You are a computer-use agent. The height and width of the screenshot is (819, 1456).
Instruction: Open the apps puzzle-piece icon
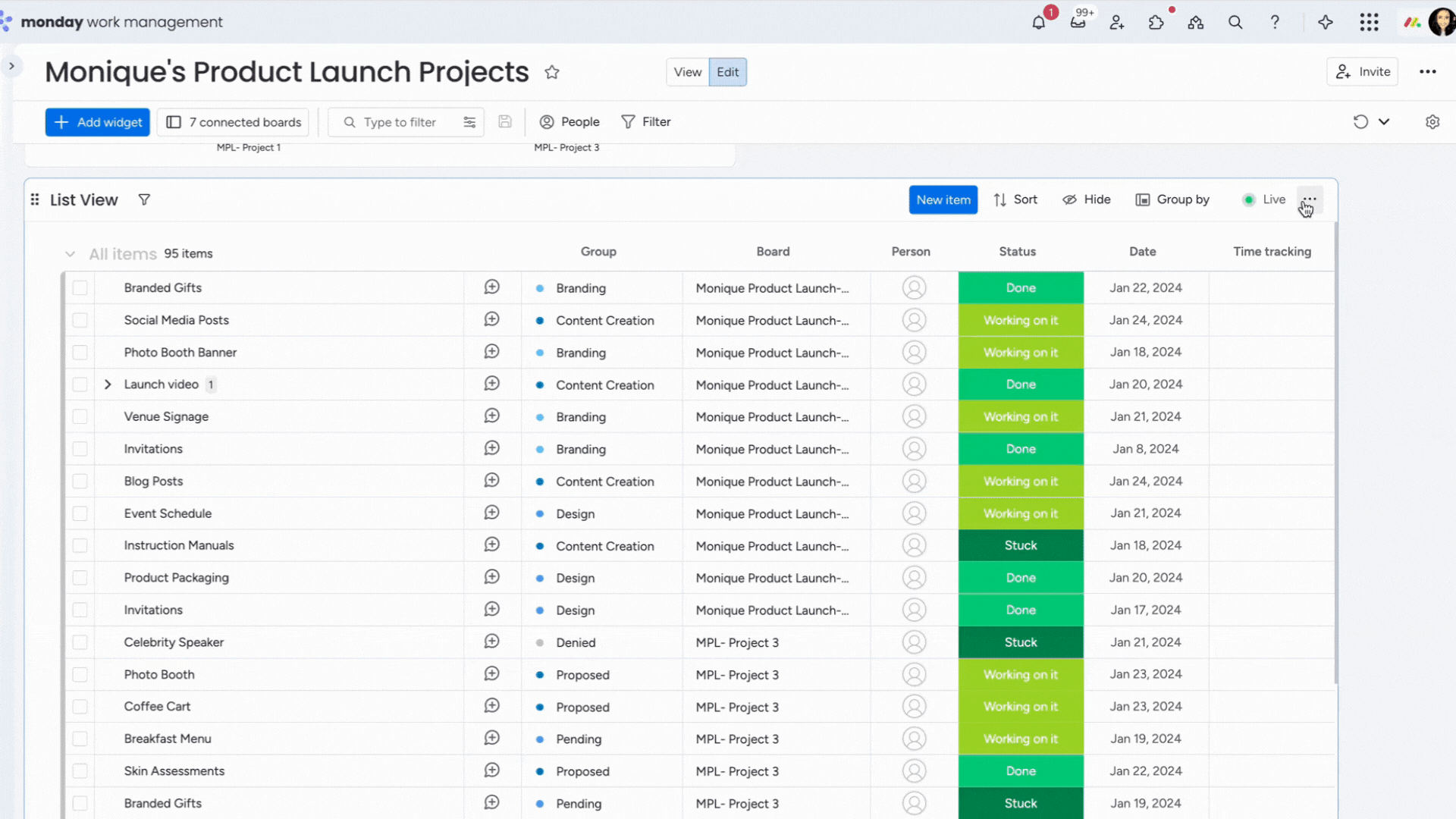[x=1156, y=23]
